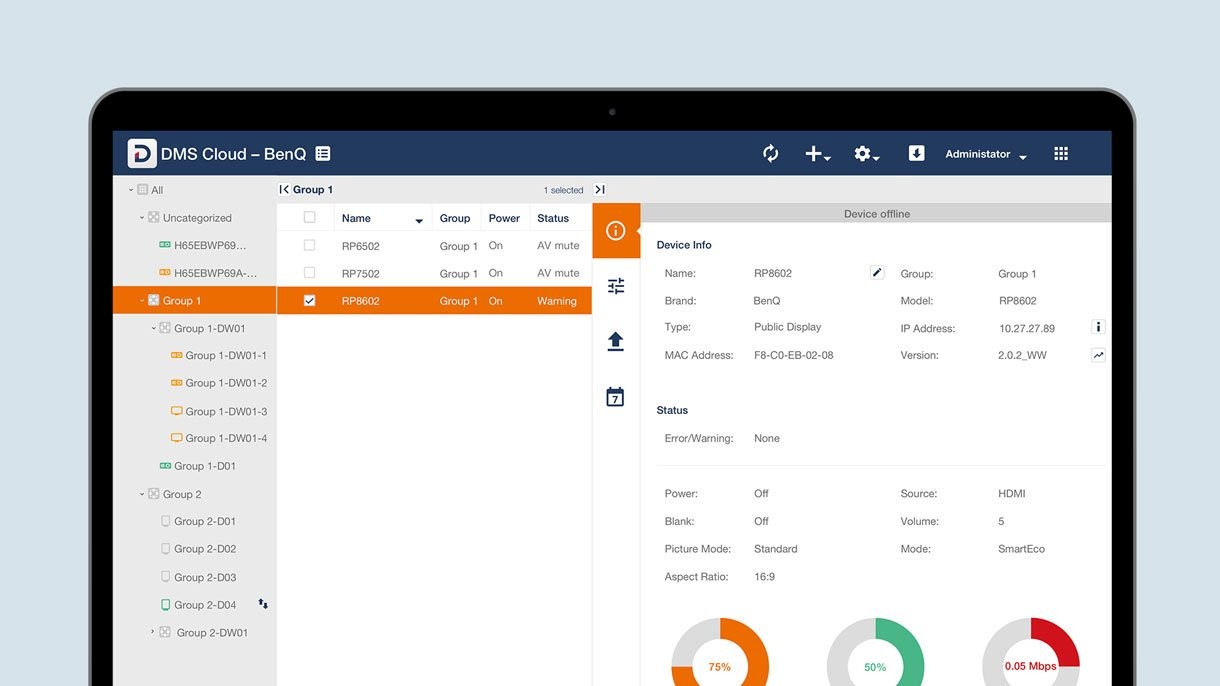Open the settings gear menu

point(865,154)
